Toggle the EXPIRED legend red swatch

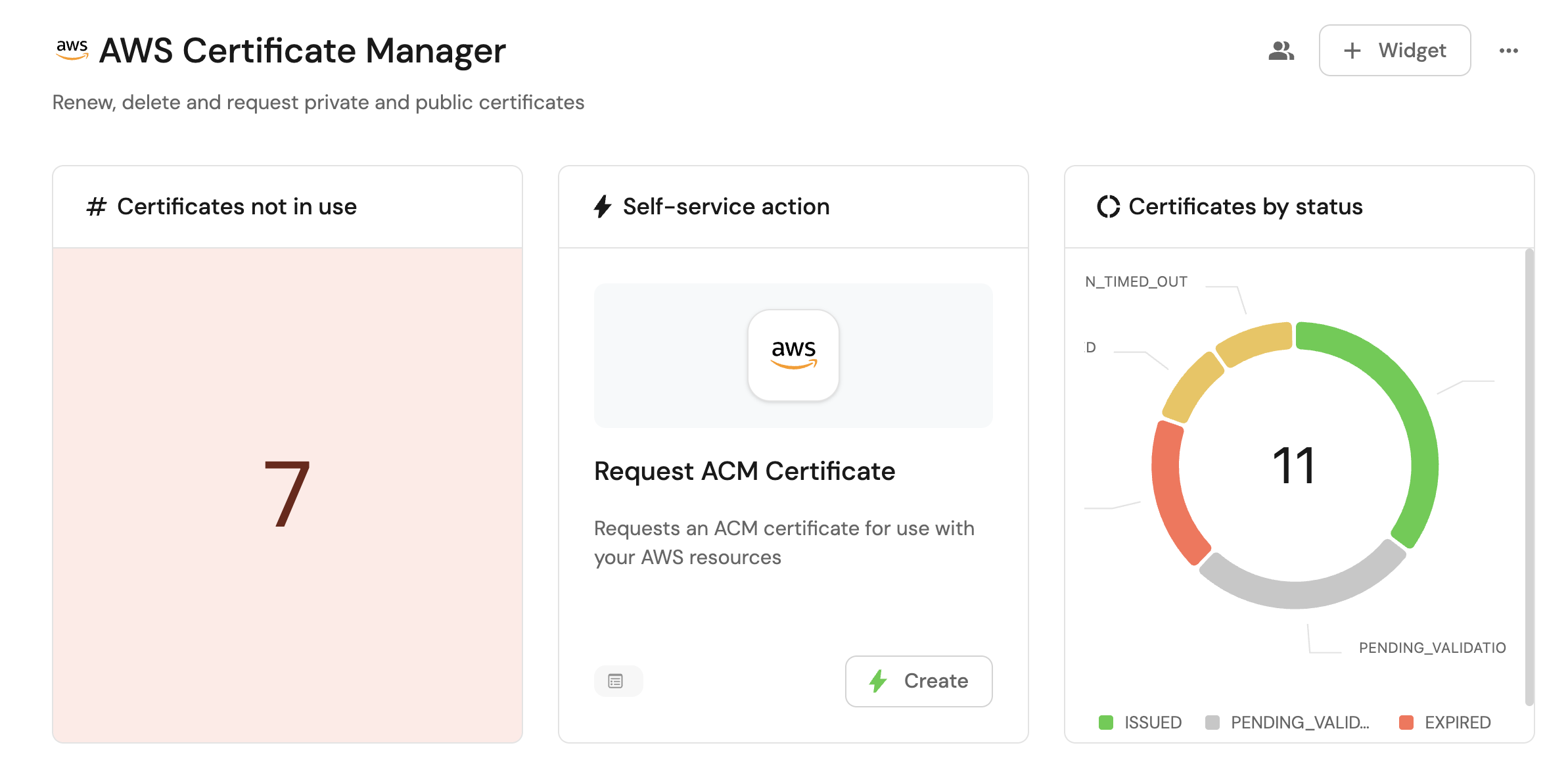pos(1406,723)
